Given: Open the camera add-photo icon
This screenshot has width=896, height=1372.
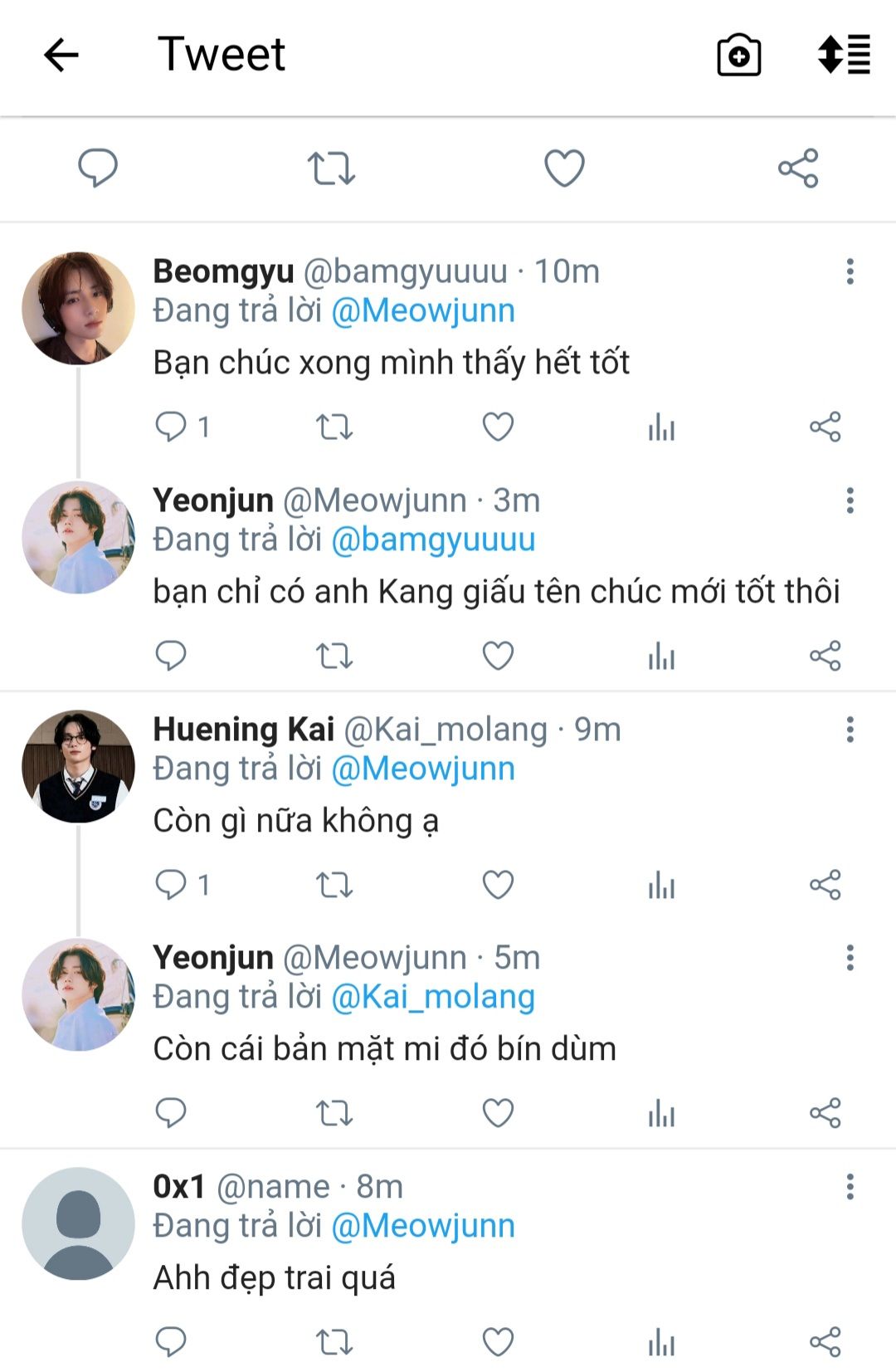Looking at the screenshot, I should pyautogui.click(x=738, y=56).
